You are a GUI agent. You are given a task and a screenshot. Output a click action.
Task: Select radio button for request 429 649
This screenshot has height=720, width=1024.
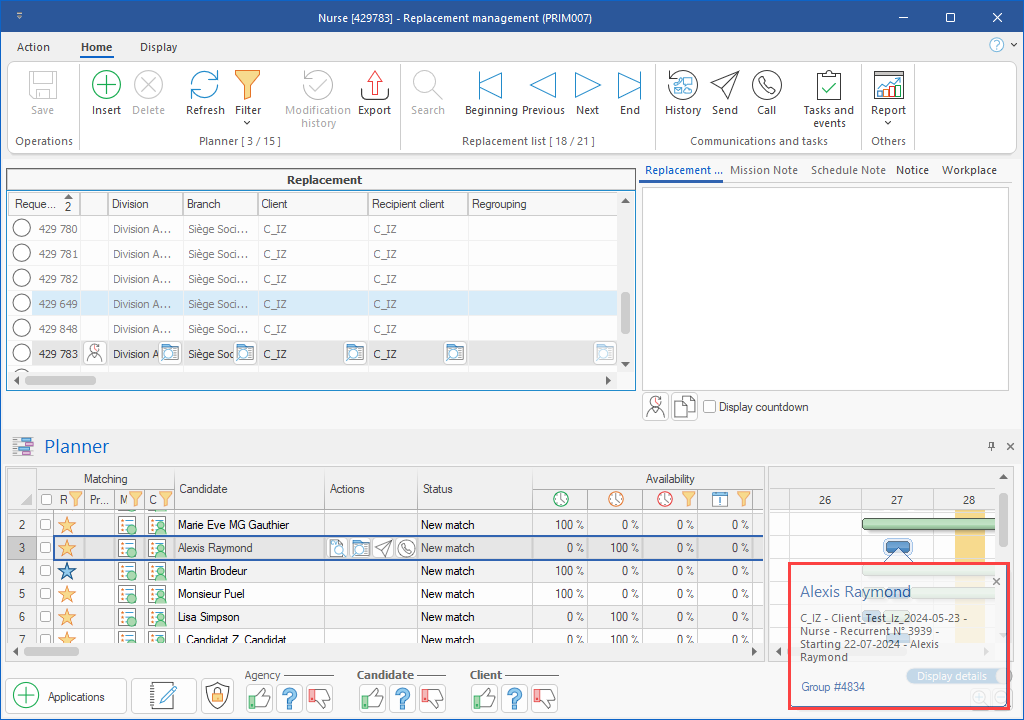21,304
